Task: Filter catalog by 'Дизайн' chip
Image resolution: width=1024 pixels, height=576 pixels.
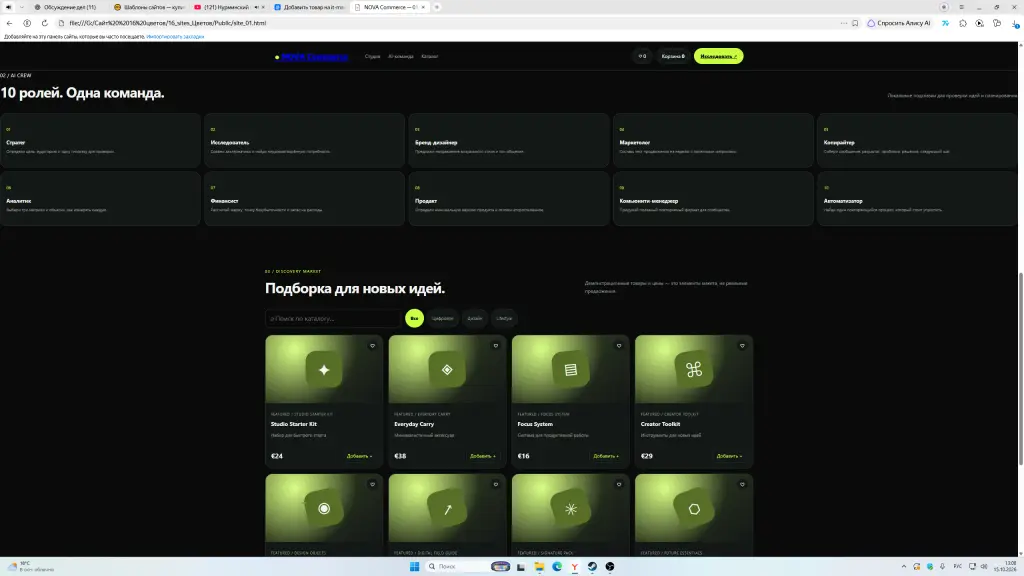Action: (475, 318)
